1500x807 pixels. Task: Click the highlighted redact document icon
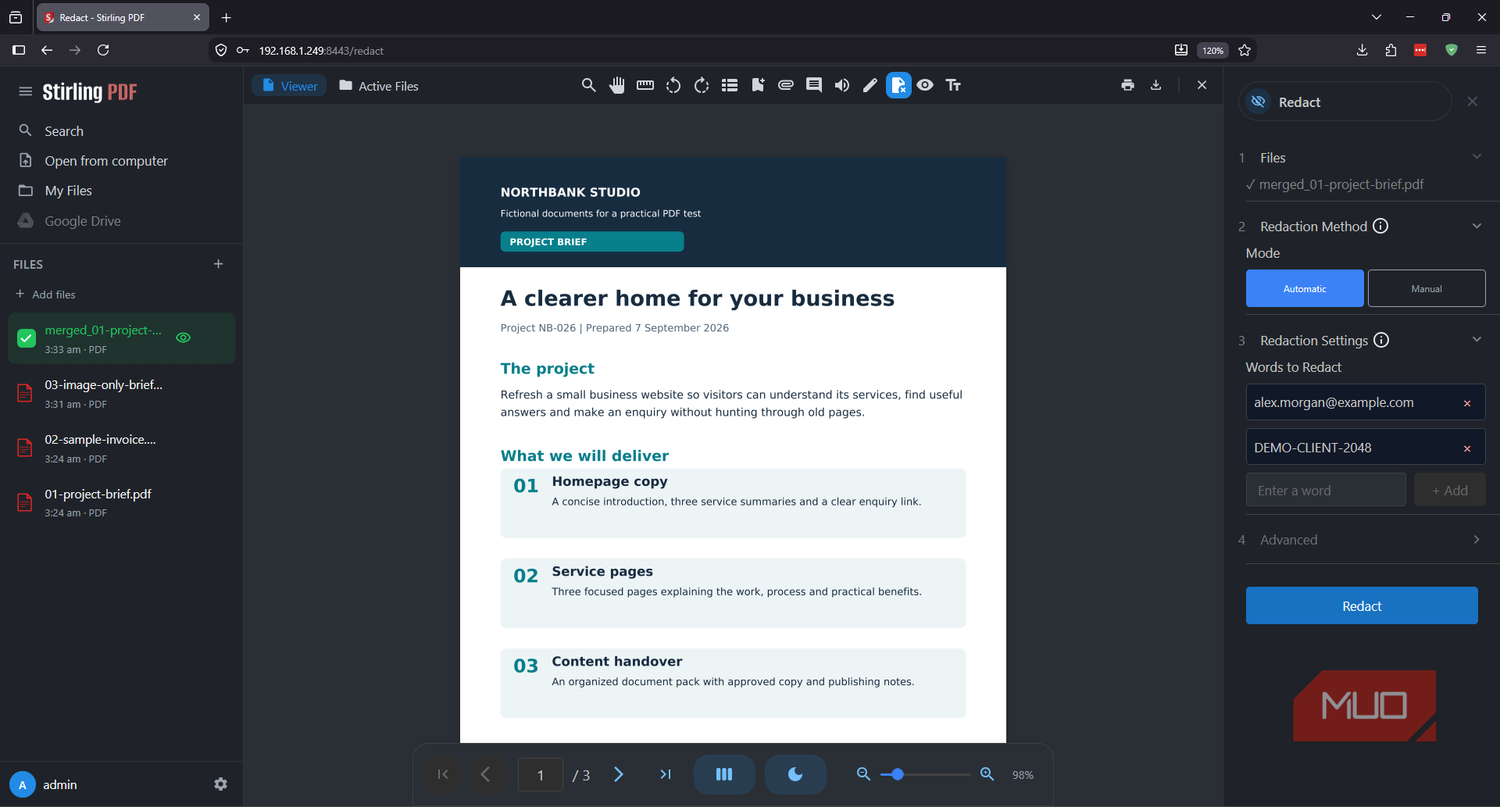tap(898, 86)
